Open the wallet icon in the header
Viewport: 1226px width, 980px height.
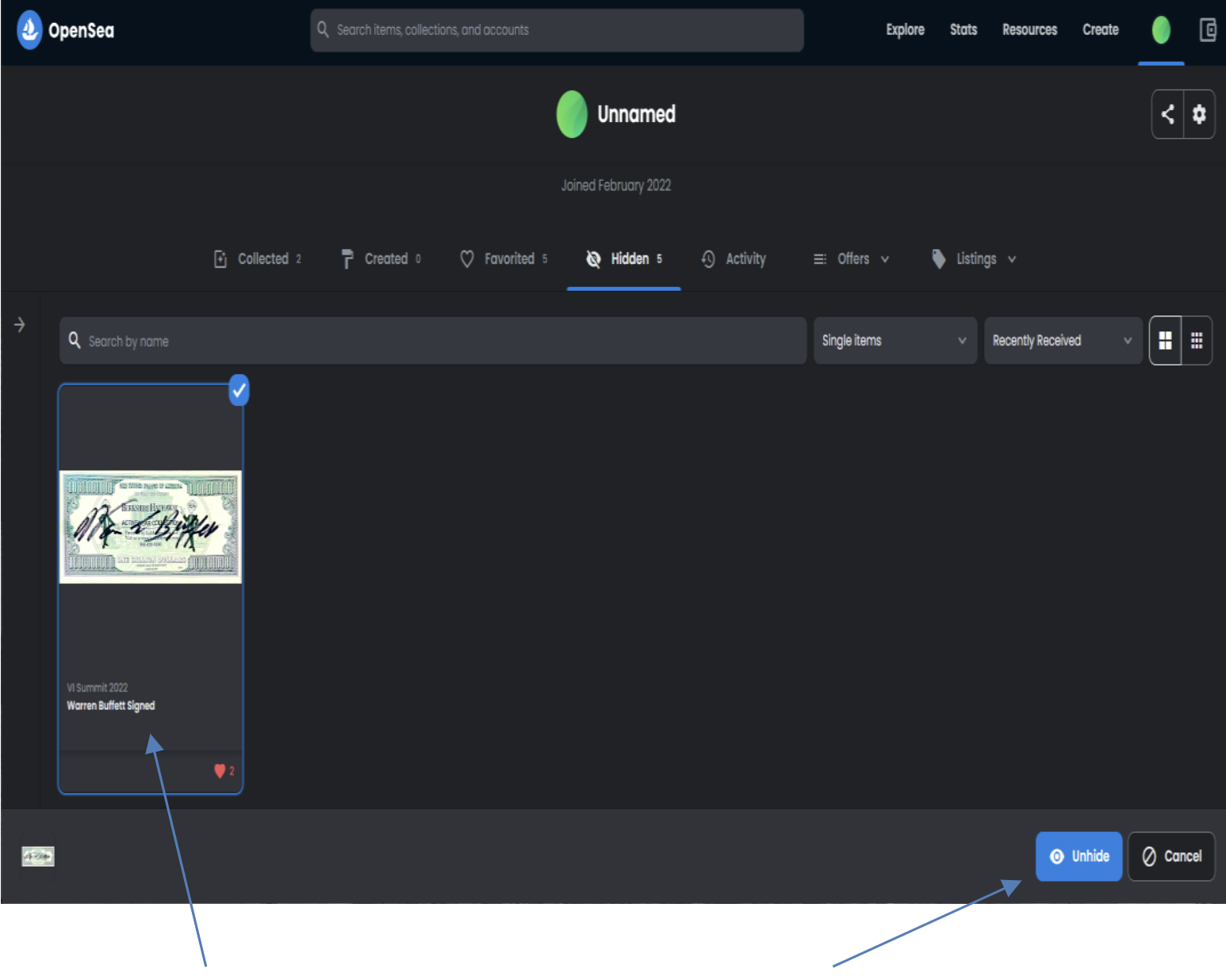1208,30
